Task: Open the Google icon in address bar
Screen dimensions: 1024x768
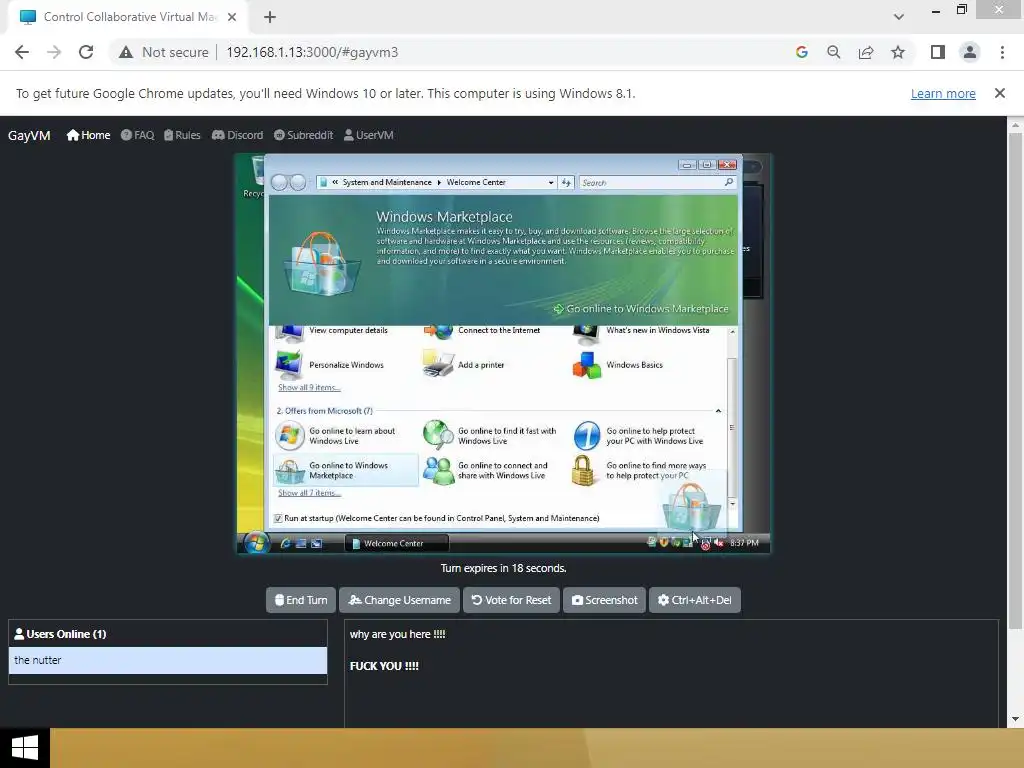Action: pyautogui.click(x=801, y=52)
